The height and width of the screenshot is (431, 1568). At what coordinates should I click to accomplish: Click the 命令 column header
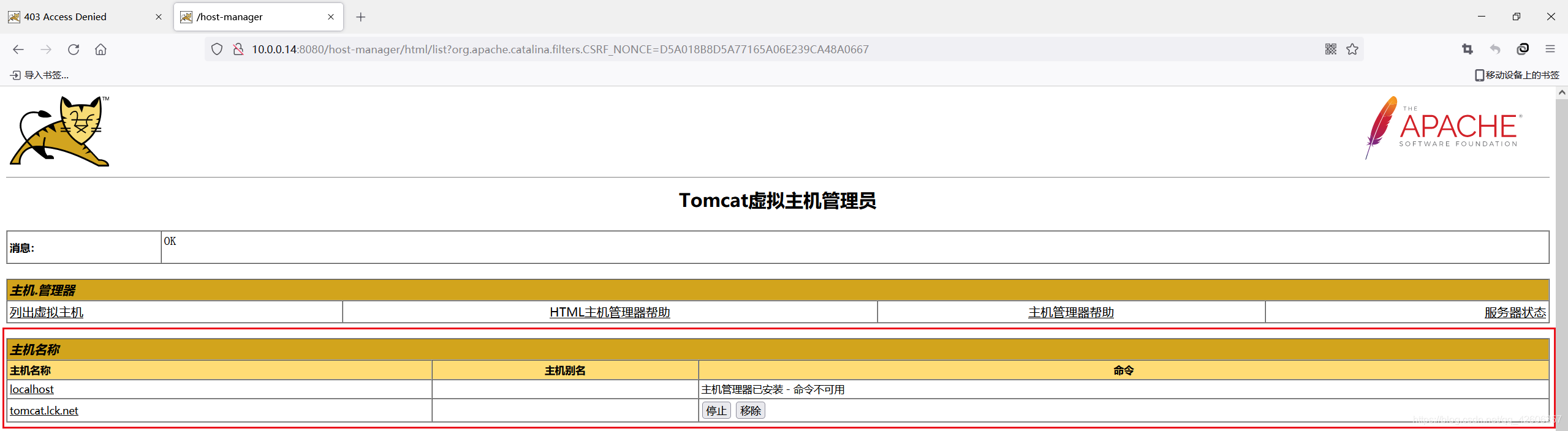point(1124,370)
